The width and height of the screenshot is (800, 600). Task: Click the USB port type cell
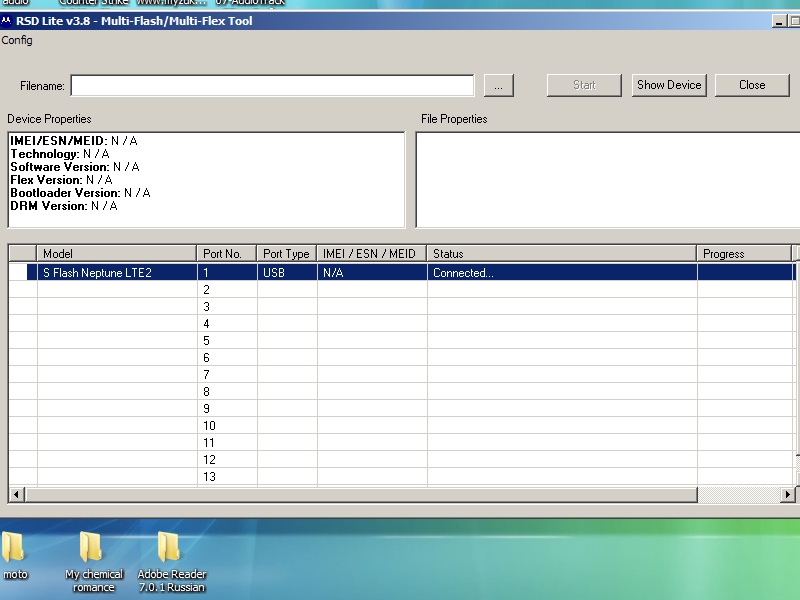287,273
